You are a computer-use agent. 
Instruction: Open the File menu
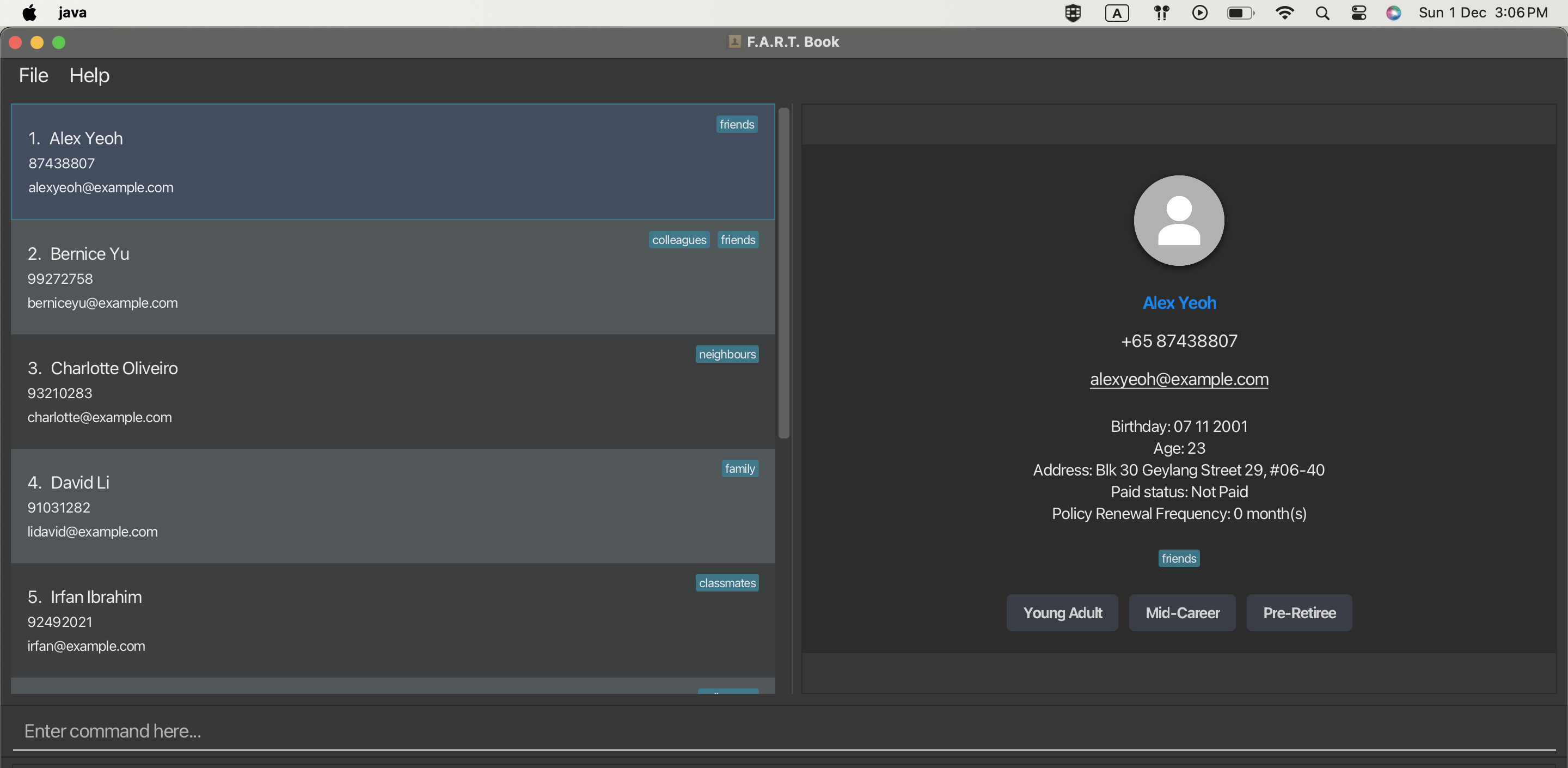pos(33,76)
